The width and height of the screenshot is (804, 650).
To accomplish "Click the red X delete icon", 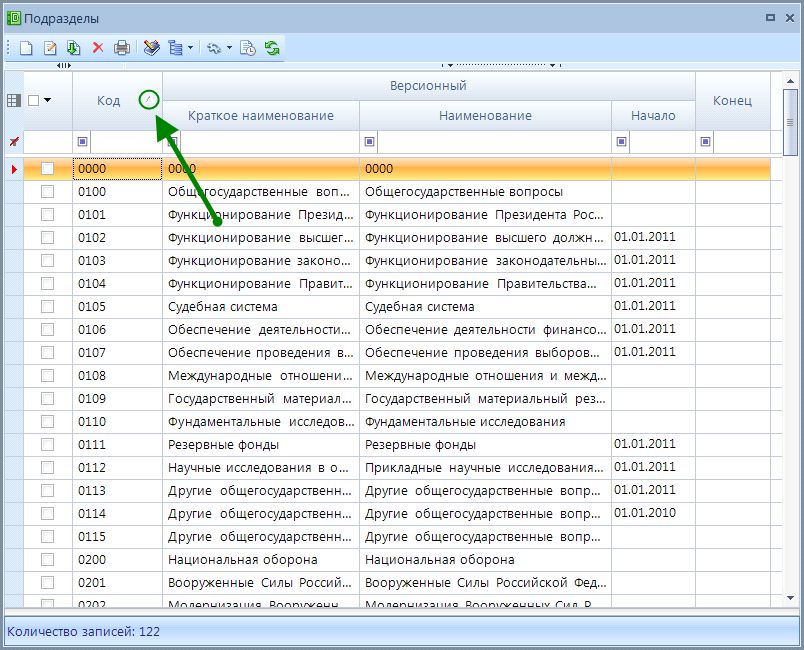I will (x=98, y=47).
